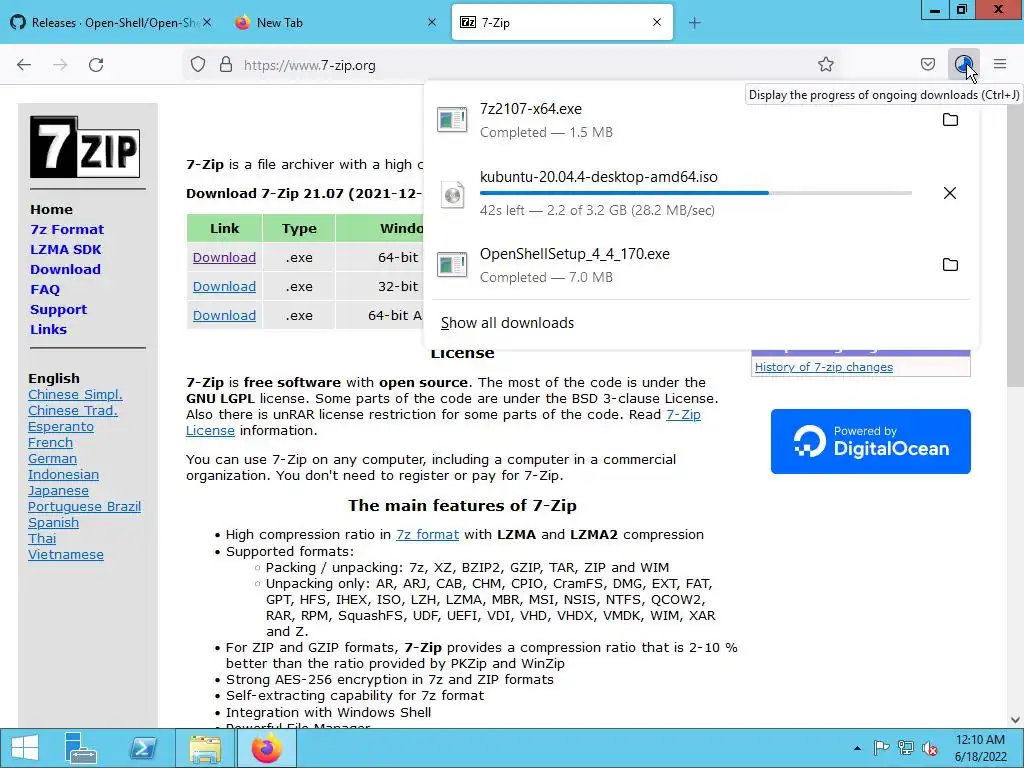Switch language to French
The width and height of the screenshot is (1024, 768).
(50, 442)
